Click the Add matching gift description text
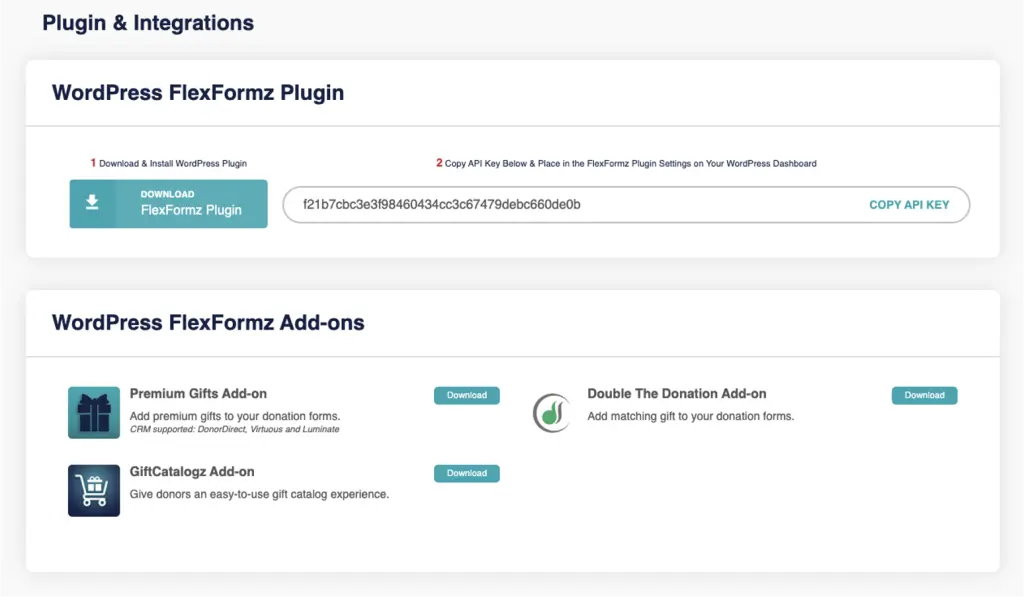Screen dimensions: 1024x597 (690, 416)
